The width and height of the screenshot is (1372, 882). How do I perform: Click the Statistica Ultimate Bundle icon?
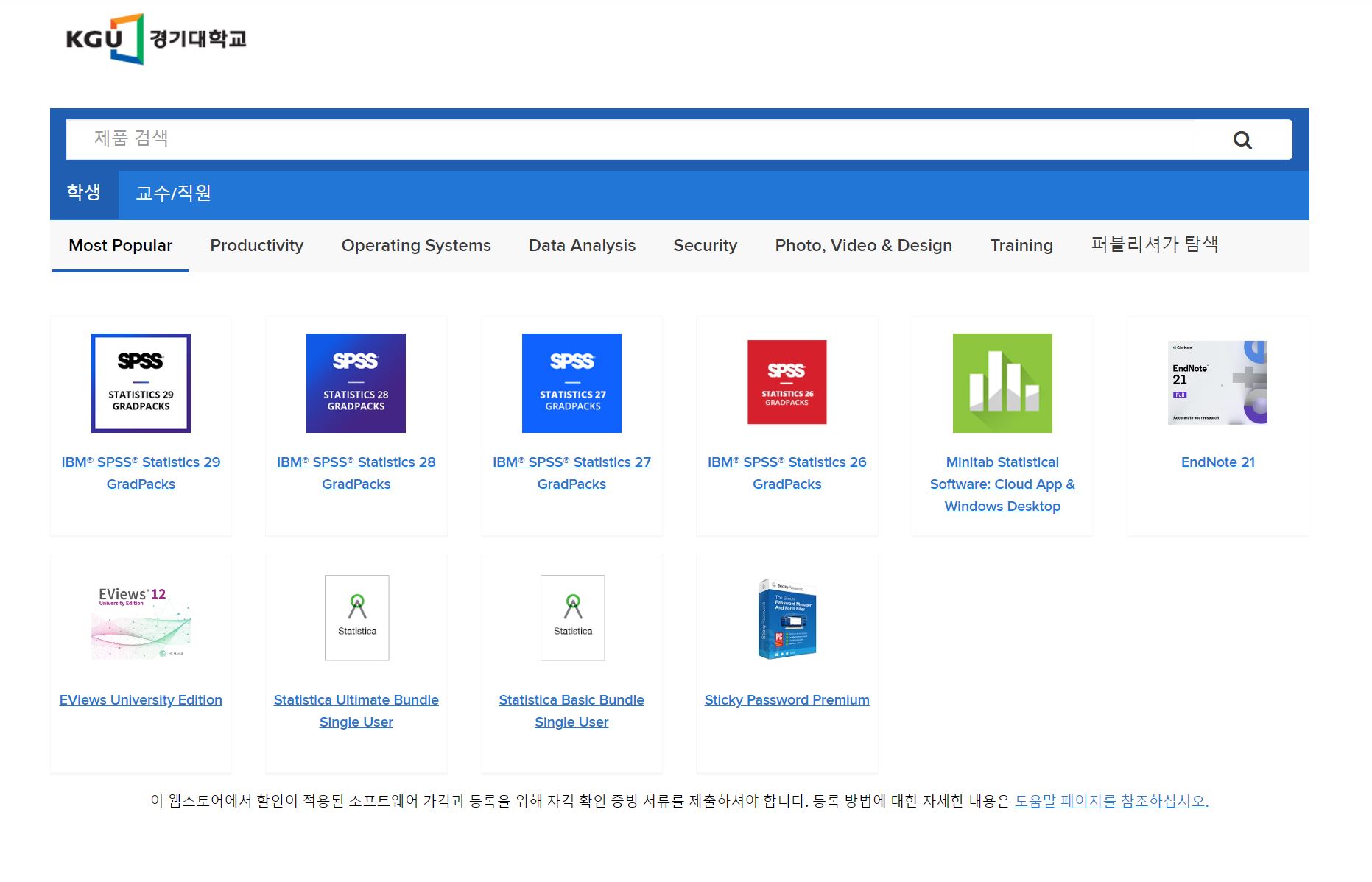click(x=356, y=618)
